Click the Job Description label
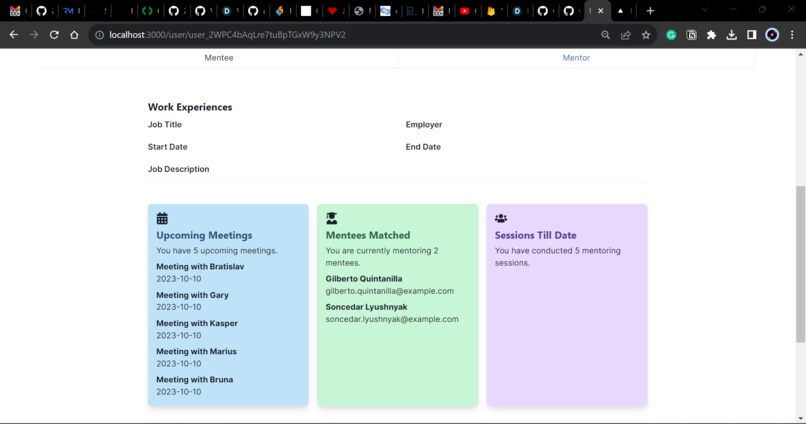Image resolution: width=806 pixels, height=424 pixels. (178, 169)
